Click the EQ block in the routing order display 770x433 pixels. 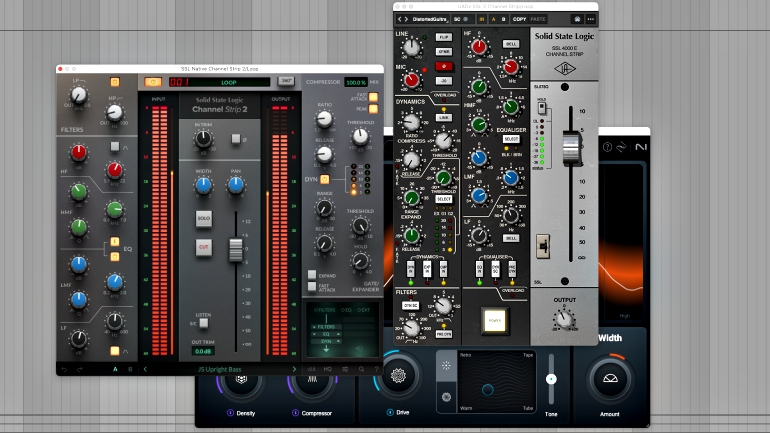326,334
